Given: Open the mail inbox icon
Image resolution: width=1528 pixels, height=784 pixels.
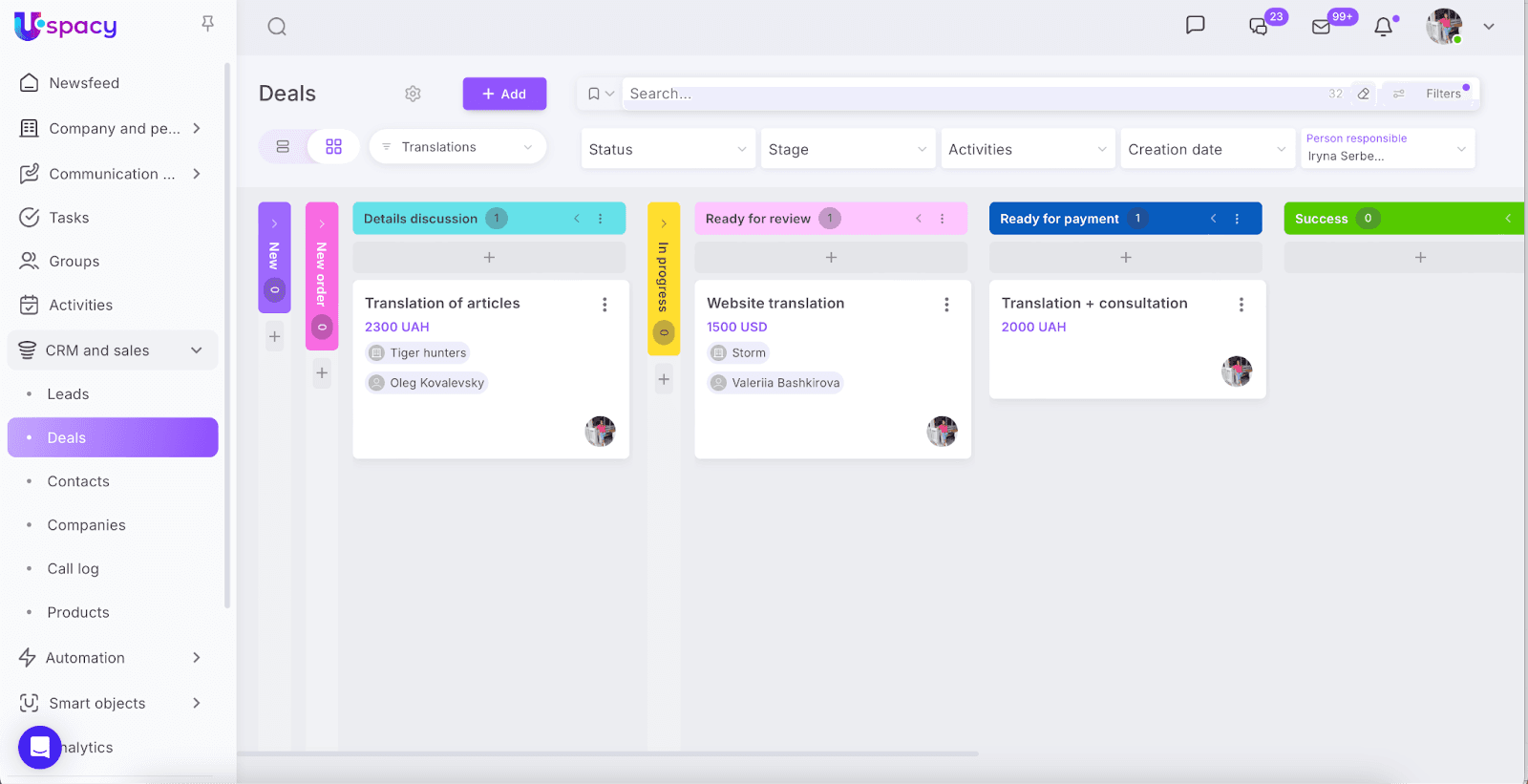Looking at the screenshot, I should pyautogui.click(x=1322, y=27).
